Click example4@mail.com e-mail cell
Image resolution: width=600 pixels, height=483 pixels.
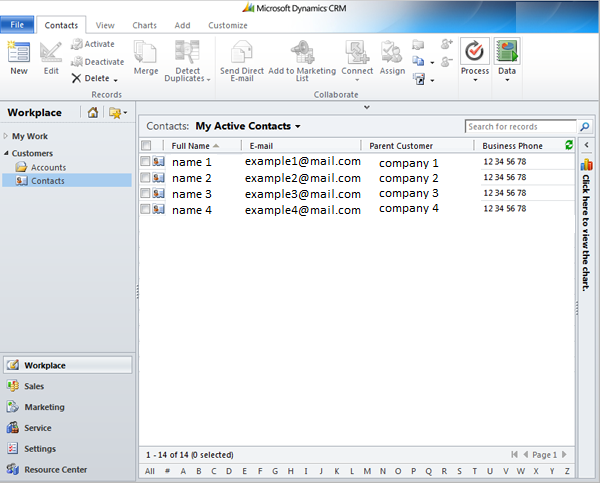point(303,210)
